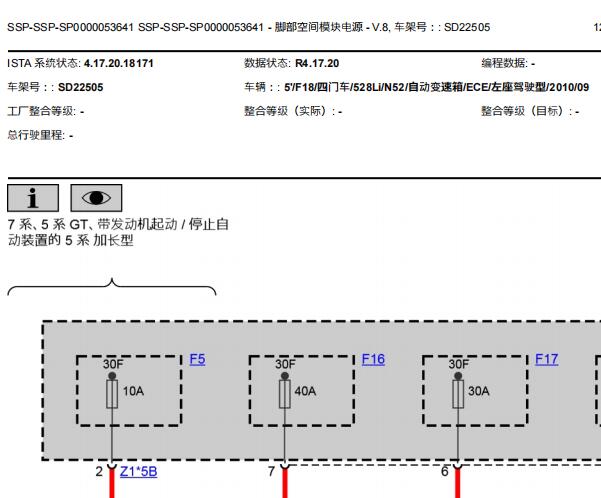Click the 整合等级（实际）label
This screenshot has width=601, height=498.
290,112
